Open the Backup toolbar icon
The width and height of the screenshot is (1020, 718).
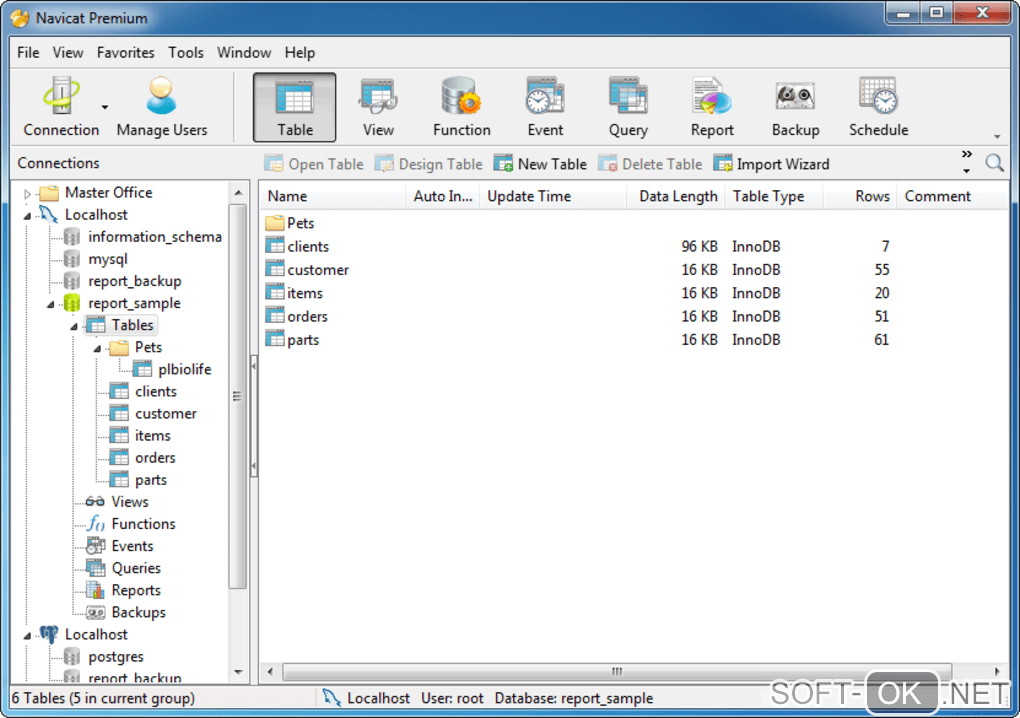click(x=795, y=107)
